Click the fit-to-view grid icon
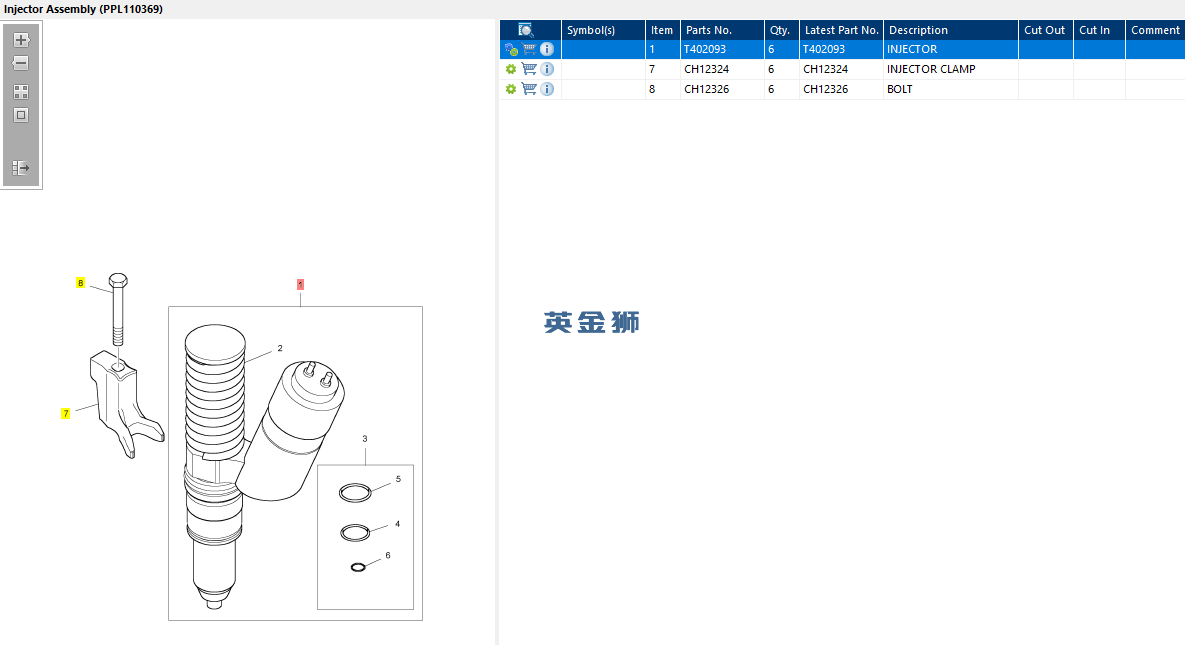This screenshot has width=1185, height=645. (21, 92)
